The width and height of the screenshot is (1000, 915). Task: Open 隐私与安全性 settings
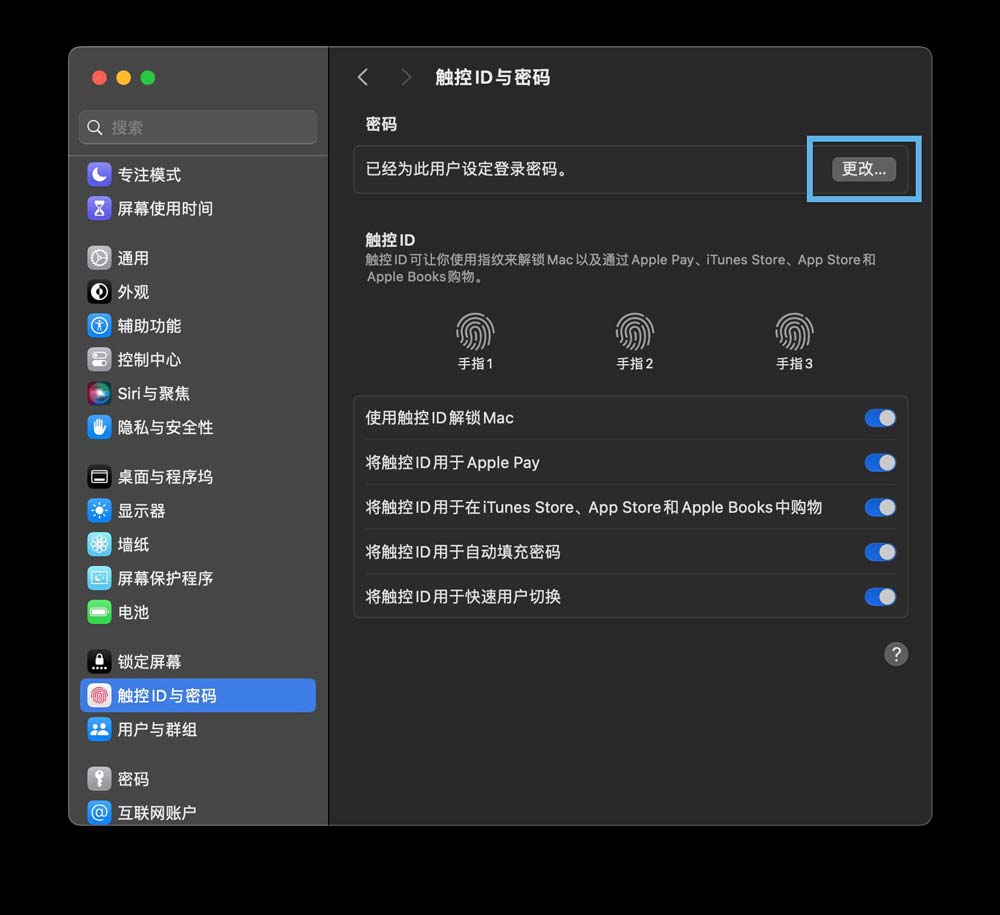(x=165, y=427)
